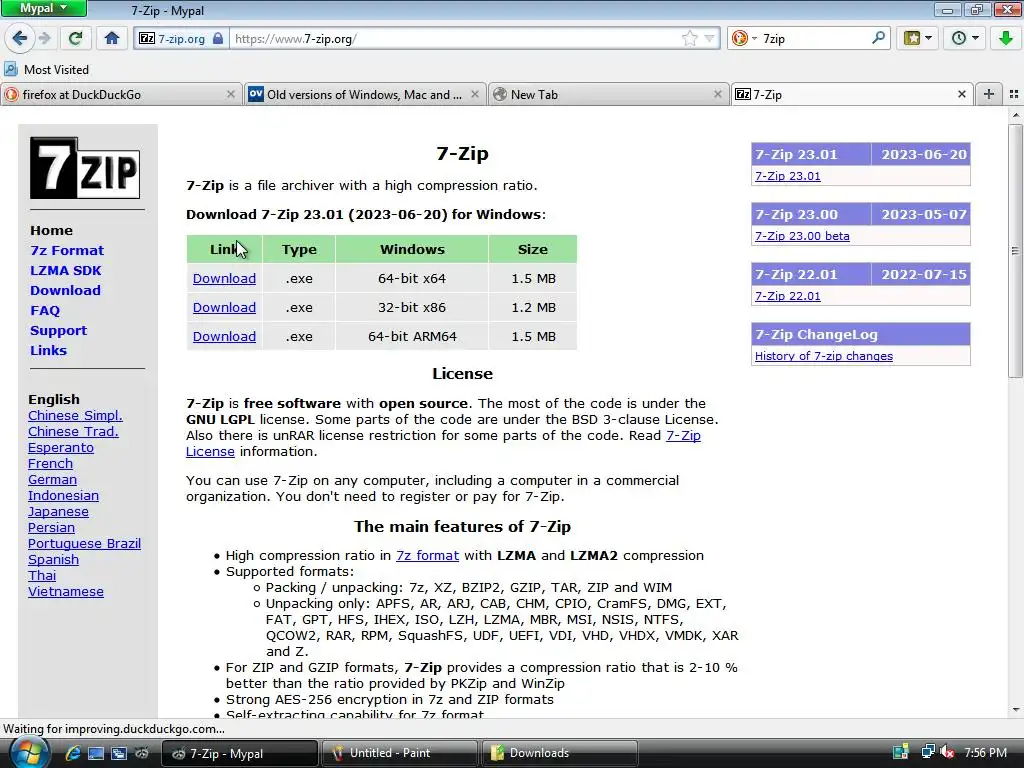Open the Support sidebar link

(x=58, y=330)
